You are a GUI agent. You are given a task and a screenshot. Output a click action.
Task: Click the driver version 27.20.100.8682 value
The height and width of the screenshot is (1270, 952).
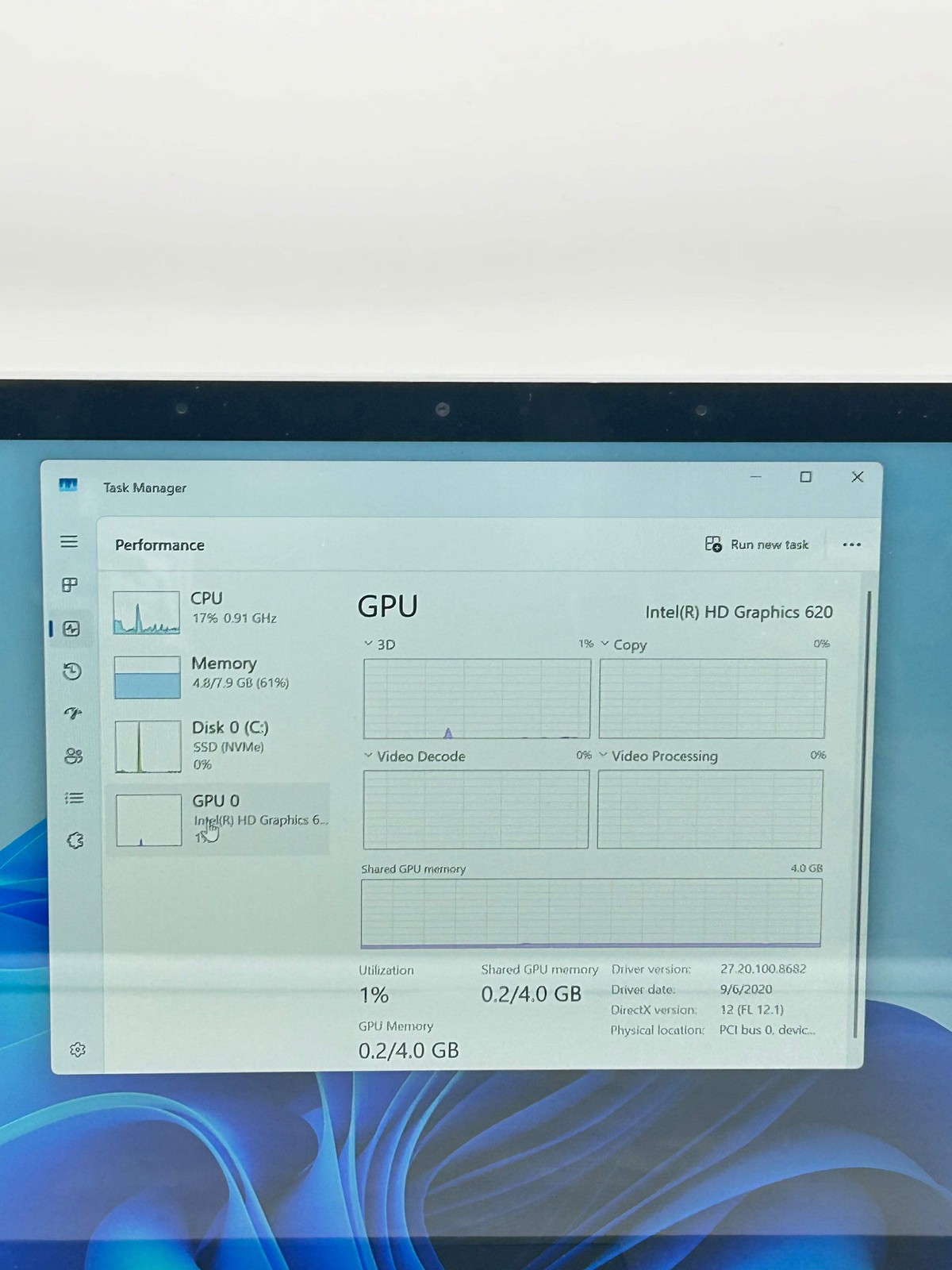(x=763, y=969)
